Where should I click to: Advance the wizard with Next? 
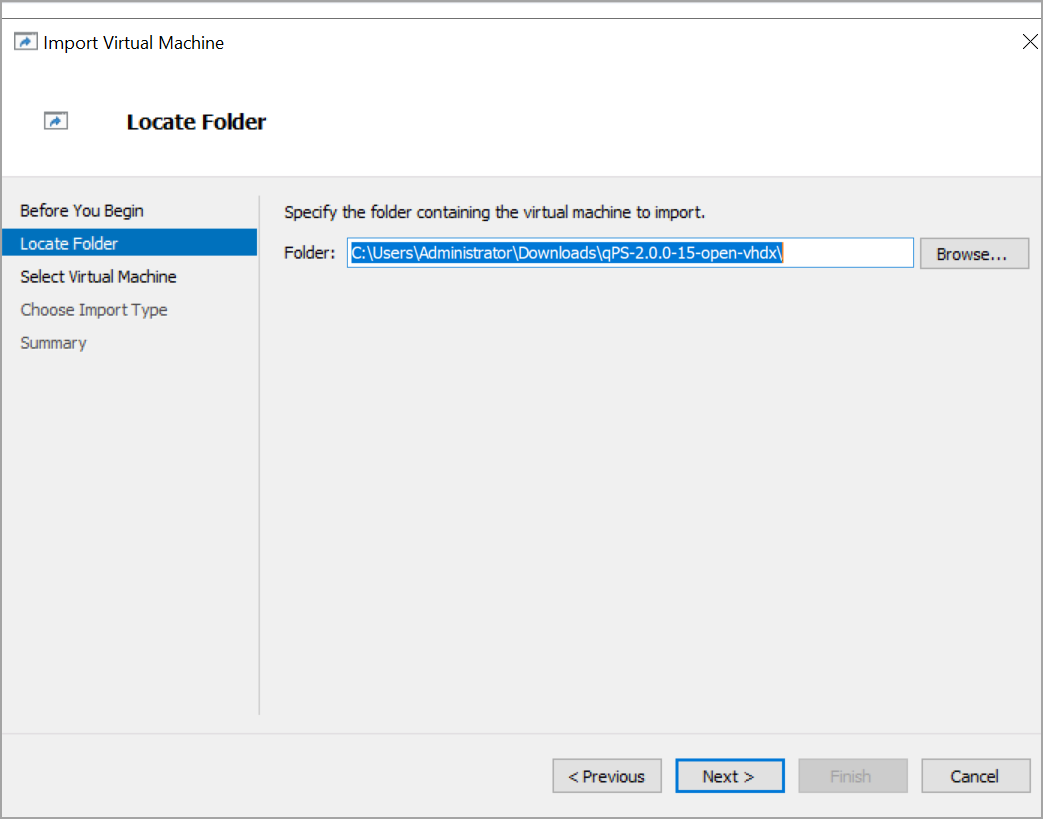[729, 775]
